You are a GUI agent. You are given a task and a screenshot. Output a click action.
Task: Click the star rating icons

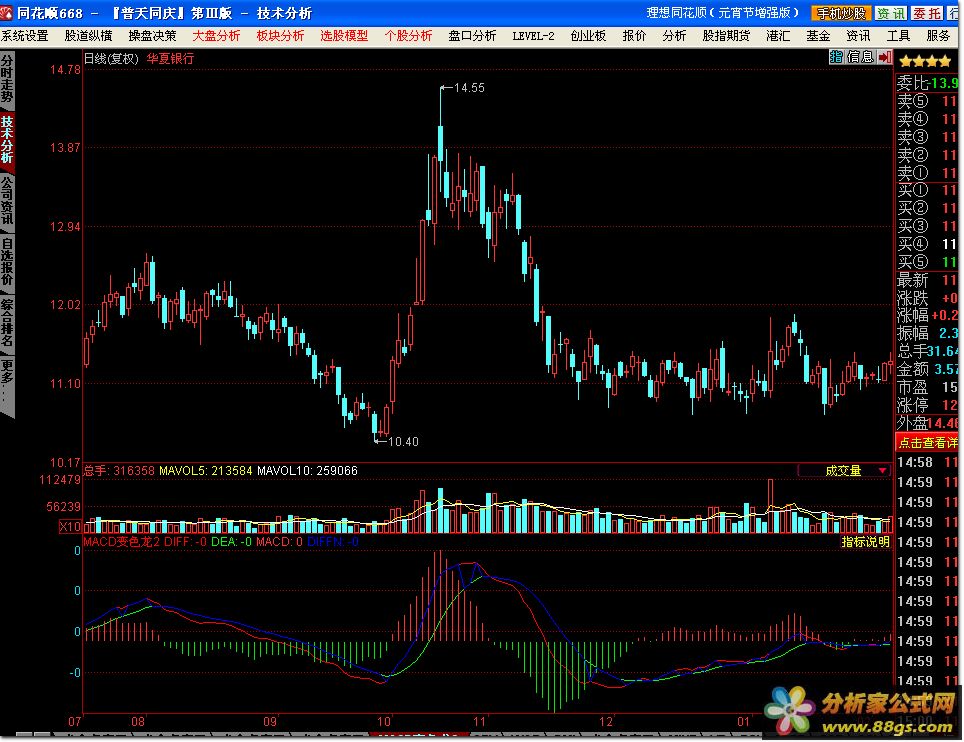pos(925,61)
